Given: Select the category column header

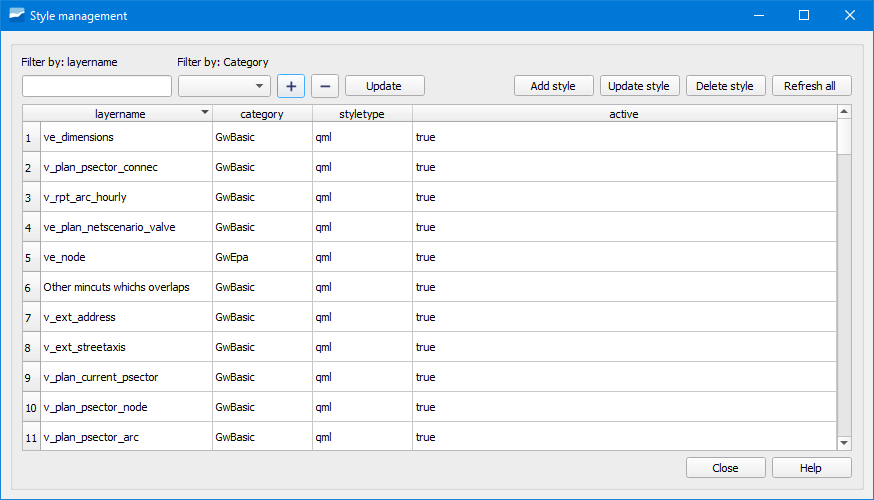Looking at the screenshot, I should (x=262, y=114).
